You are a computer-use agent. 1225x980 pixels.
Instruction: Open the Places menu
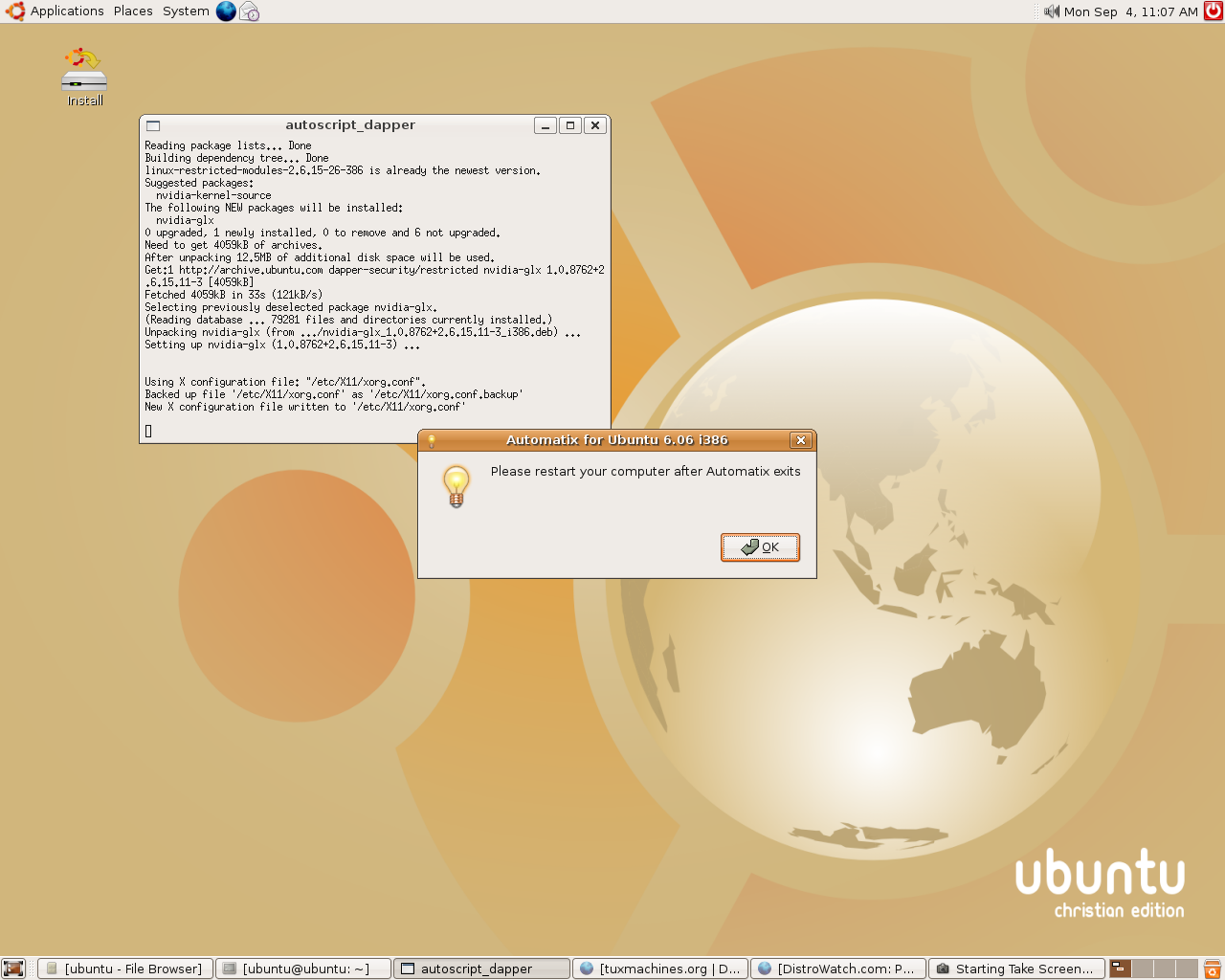click(x=133, y=11)
